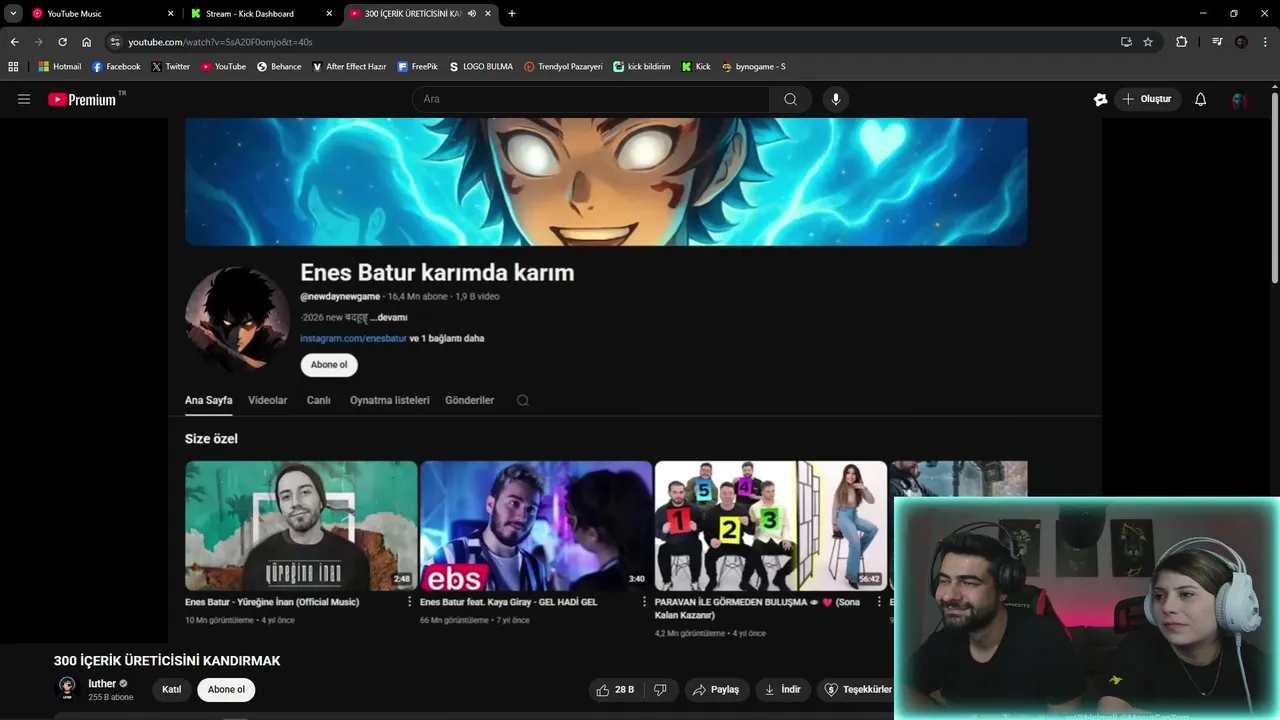The width and height of the screenshot is (1280, 720).
Task: Open After Effect Hazır bookmark
Action: tap(349, 67)
